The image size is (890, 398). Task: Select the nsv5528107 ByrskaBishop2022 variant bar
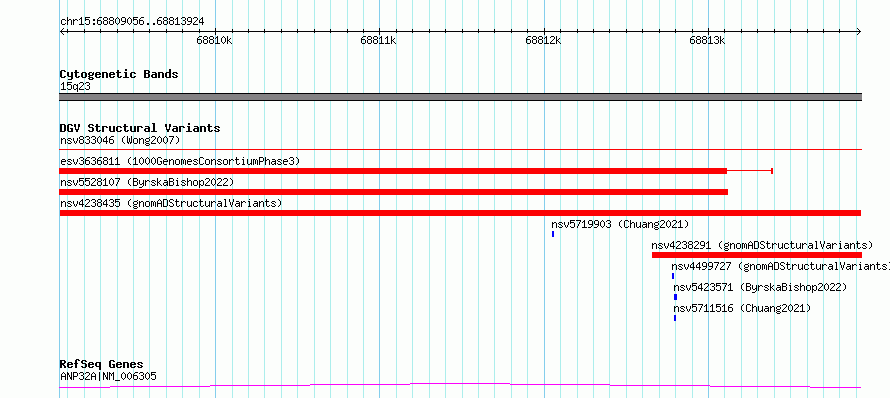point(393,192)
